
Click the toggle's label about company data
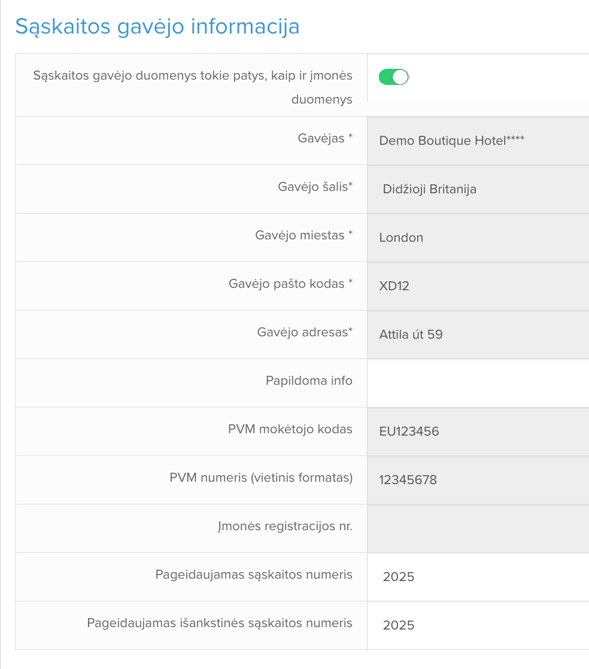point(193,87)
